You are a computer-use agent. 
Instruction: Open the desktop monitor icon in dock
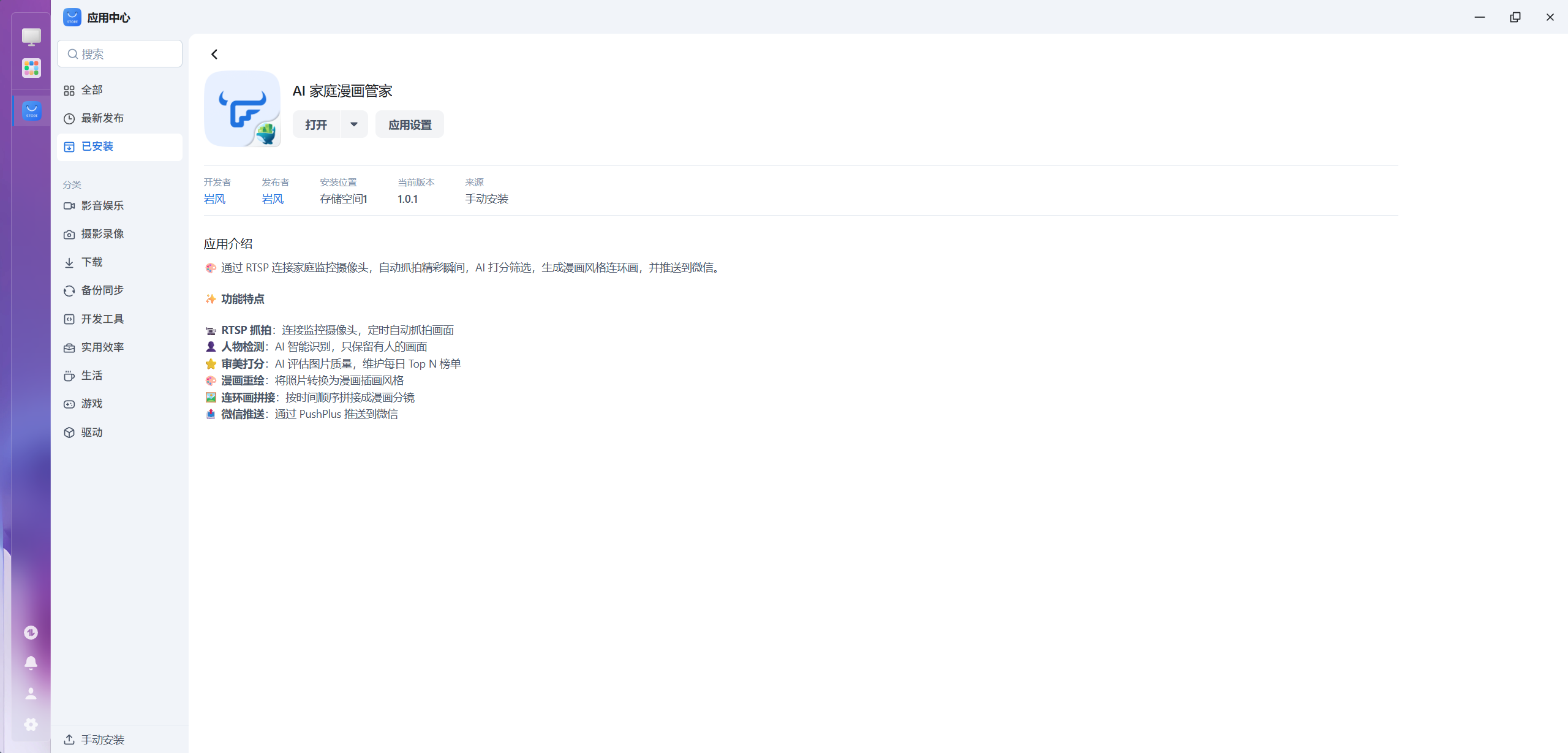click(31, 37)
